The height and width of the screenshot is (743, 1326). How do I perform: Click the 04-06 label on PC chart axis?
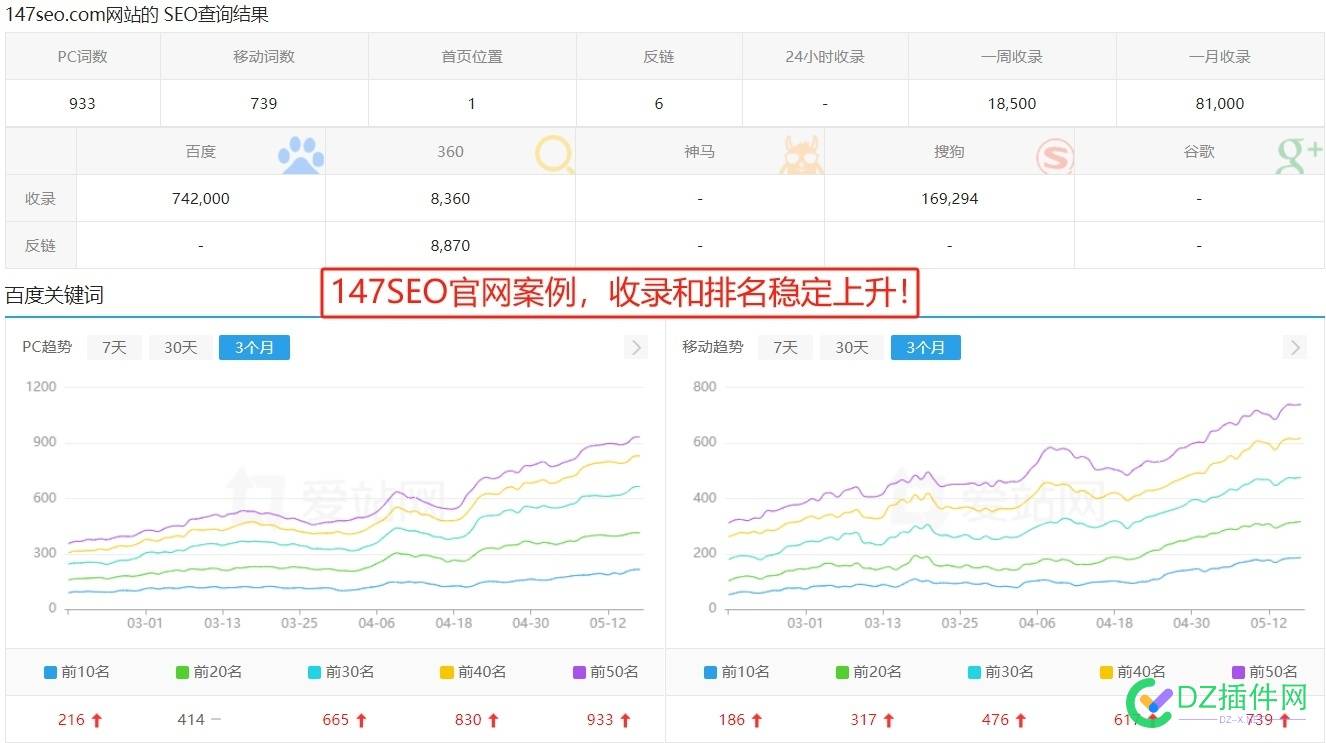point(377,622)
